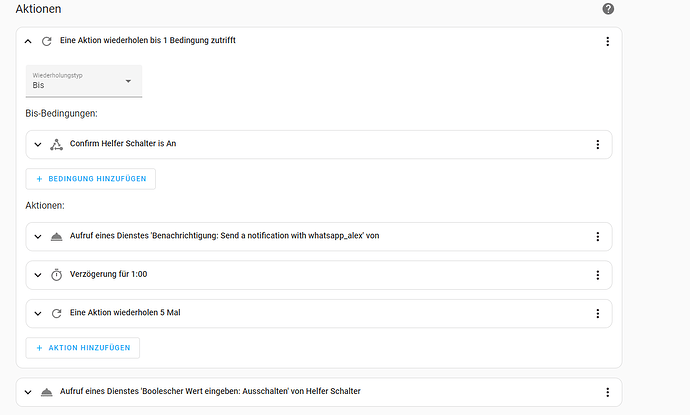Click the repeat icon for 'wiederholen 5 Mal'
The image size is (690, 415).
(56, 313)
